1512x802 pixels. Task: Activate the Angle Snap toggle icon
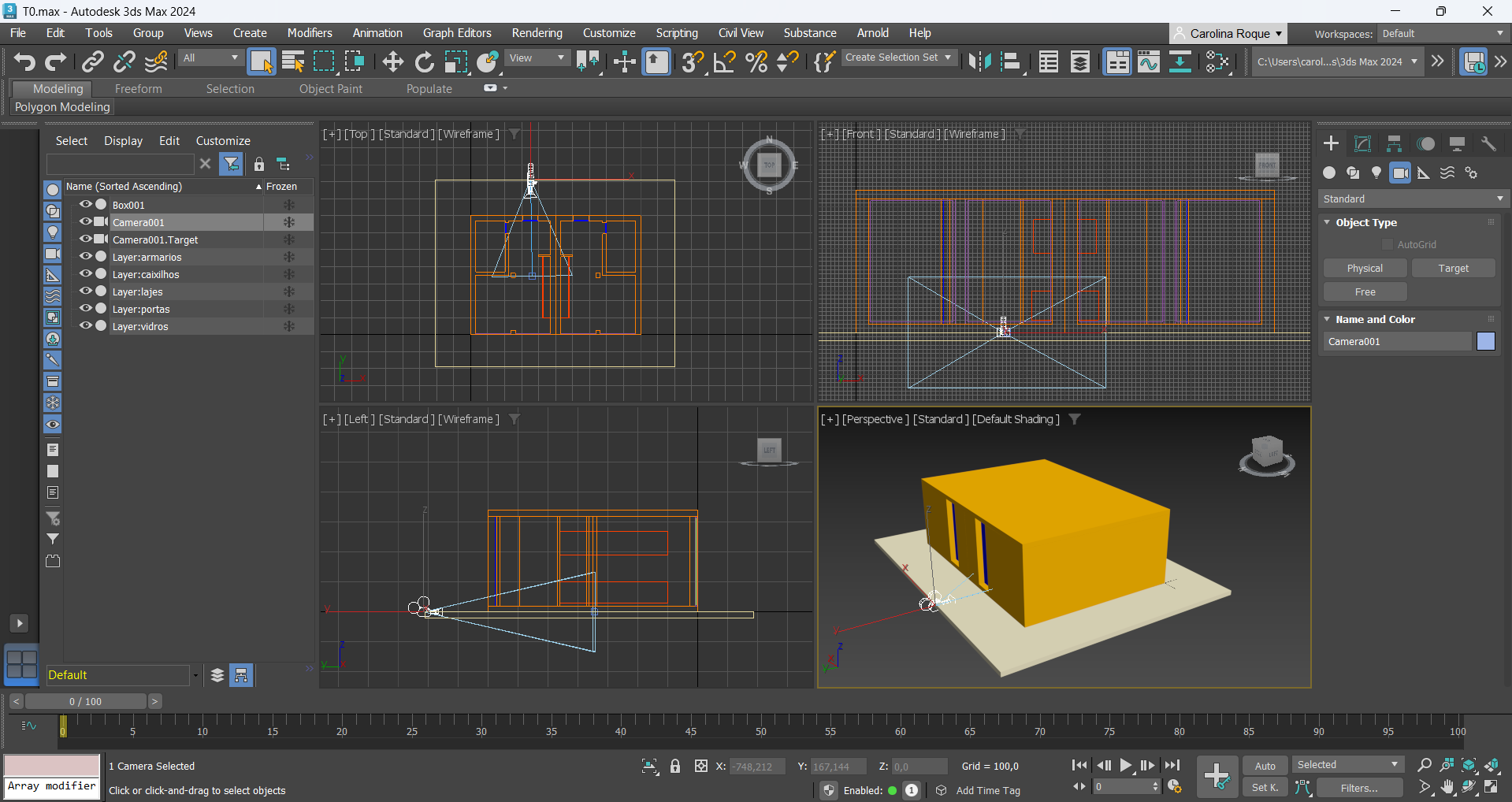click(x=724, y=61)
